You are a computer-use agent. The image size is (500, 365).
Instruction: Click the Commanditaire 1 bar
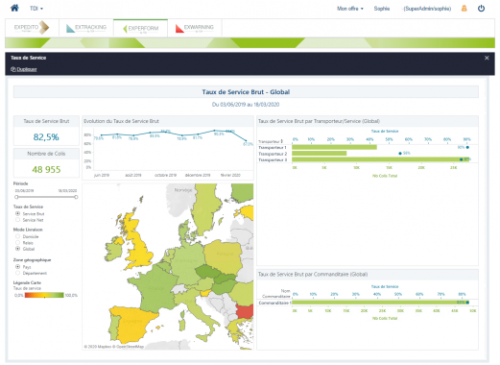tap(380, 302)
